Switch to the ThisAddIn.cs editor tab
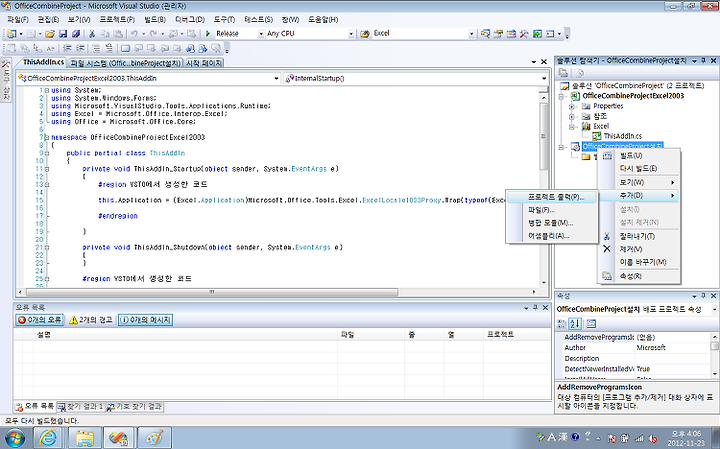The width and height of the screenshot is (720, 449). (x=43, y=62)
